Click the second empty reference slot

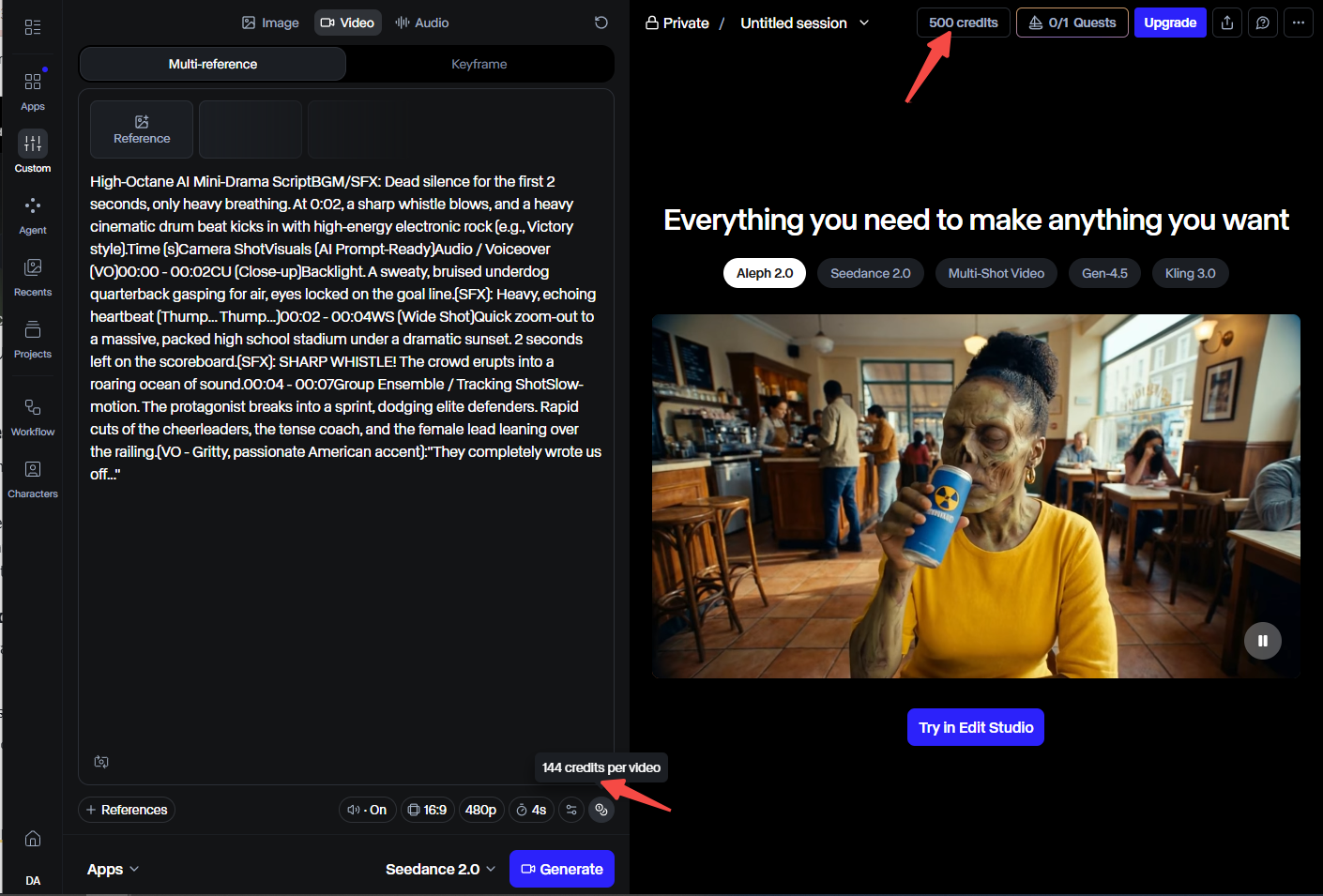click(251, 129)
